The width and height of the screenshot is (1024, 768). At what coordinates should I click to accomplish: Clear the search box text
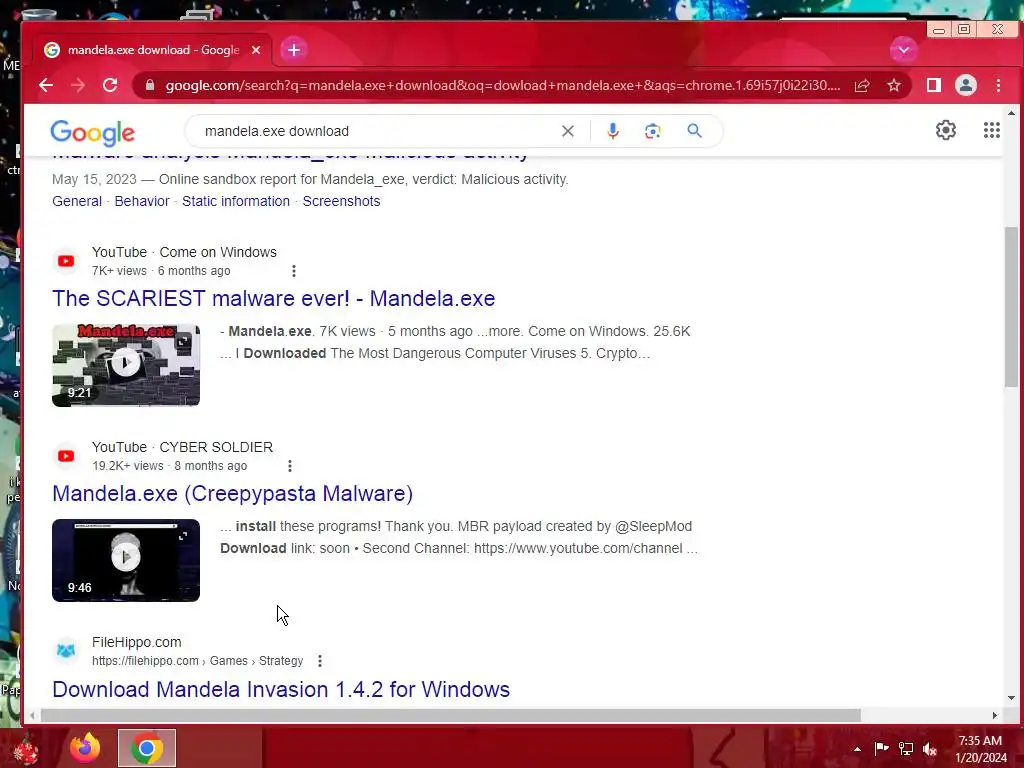568,131
